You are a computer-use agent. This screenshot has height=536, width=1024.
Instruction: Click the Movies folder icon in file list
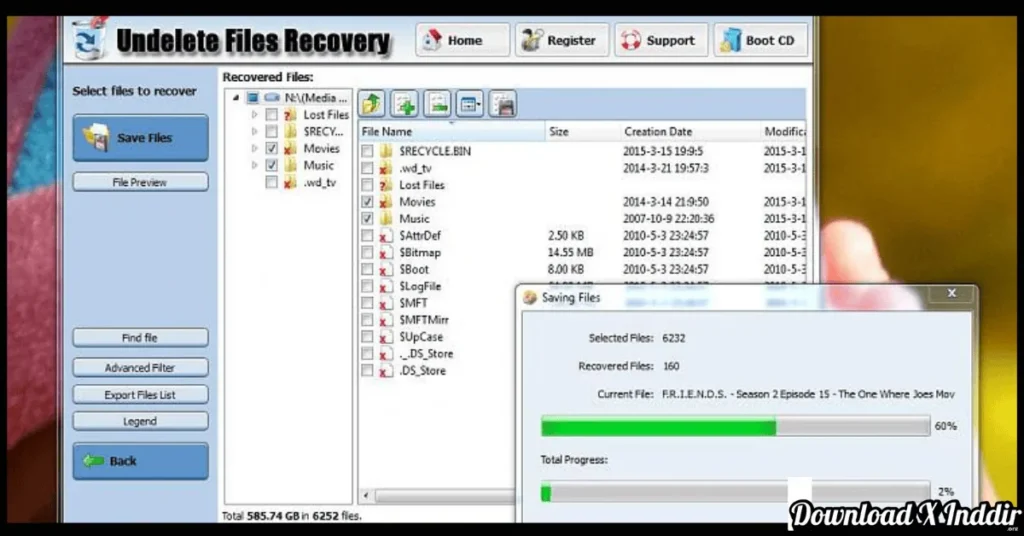(x=387, y=202)
